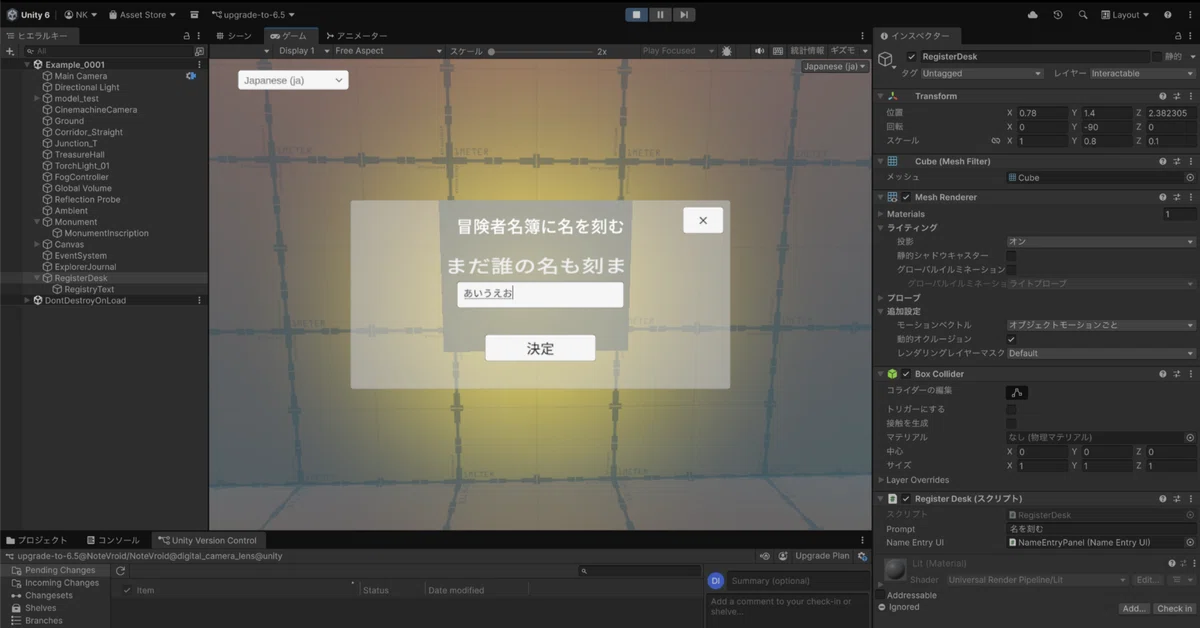Click the Upgrade Plan button
The image size is (1200, 628).
pyautogui.click(x=823, y=556)
